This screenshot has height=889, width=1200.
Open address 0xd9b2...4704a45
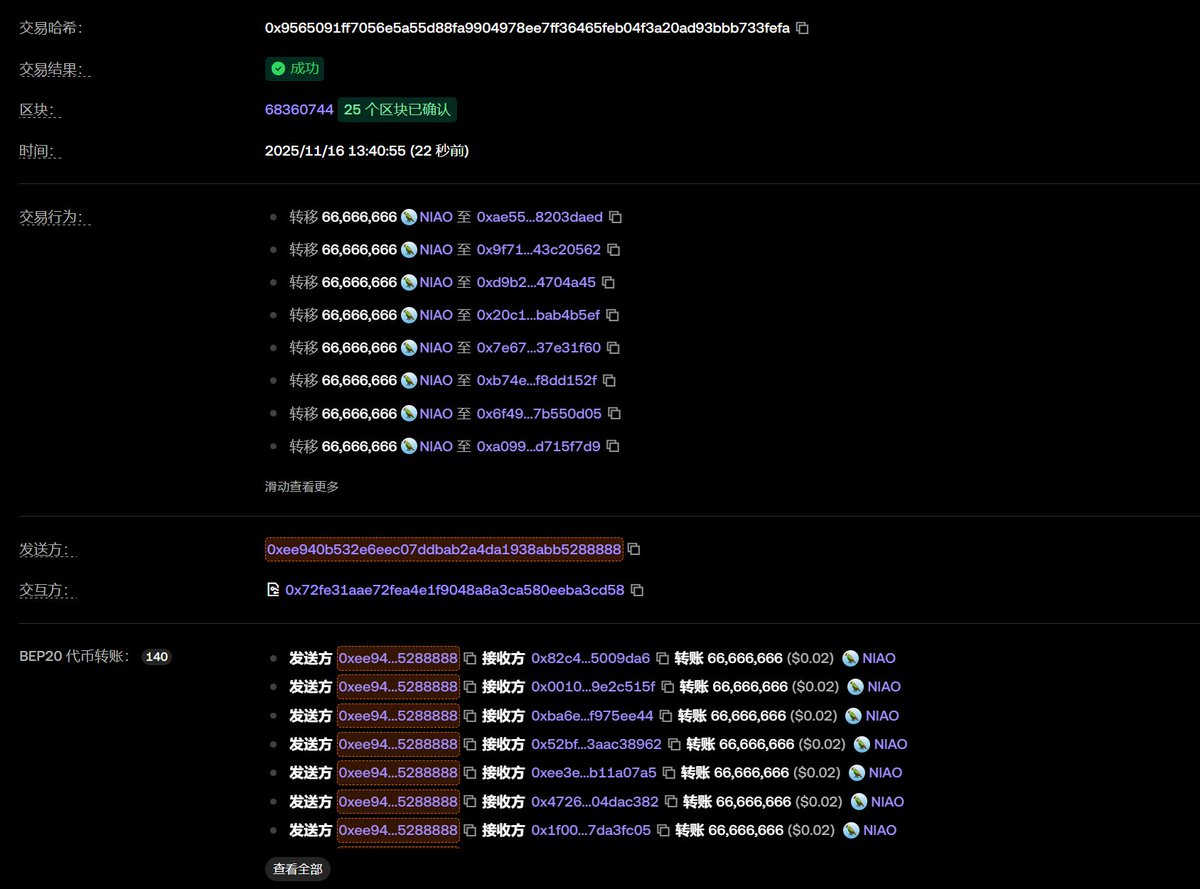pyautogui.click(x=536, y=283)
